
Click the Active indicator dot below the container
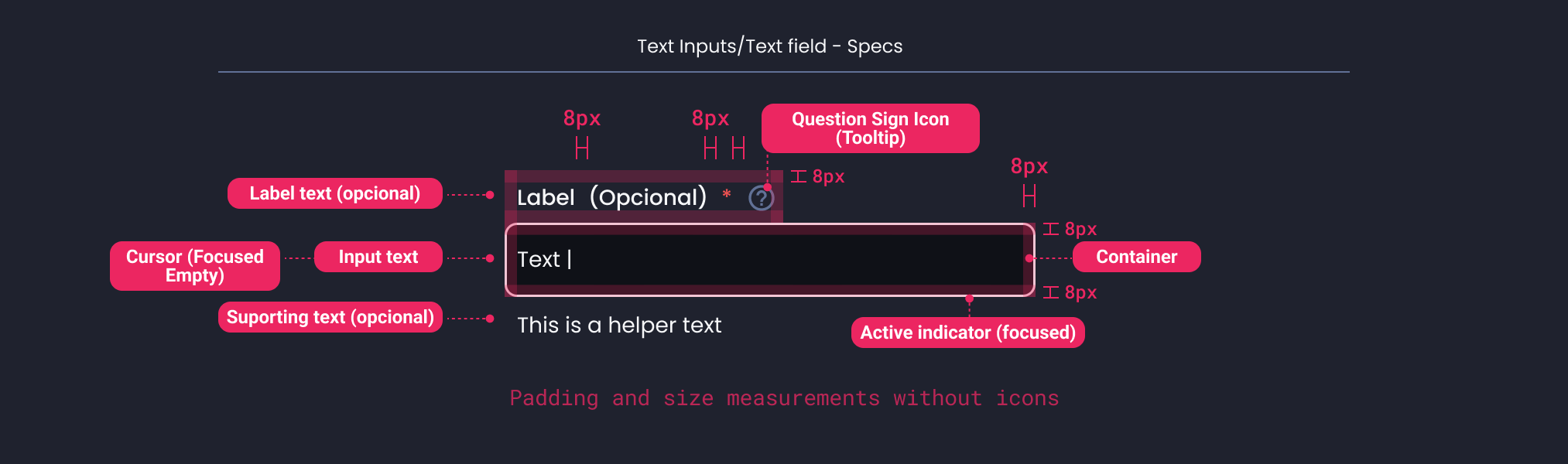coord(969,296)
